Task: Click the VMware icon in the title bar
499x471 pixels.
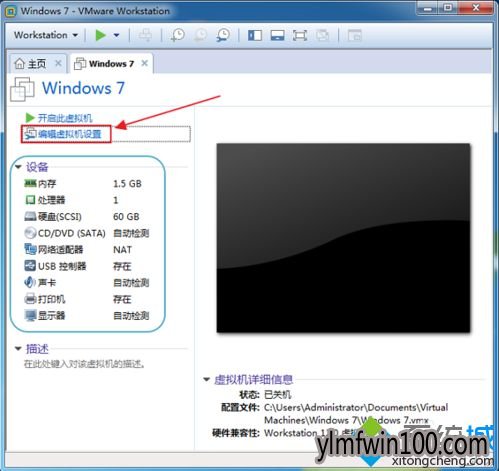Action: coord(10,11)
